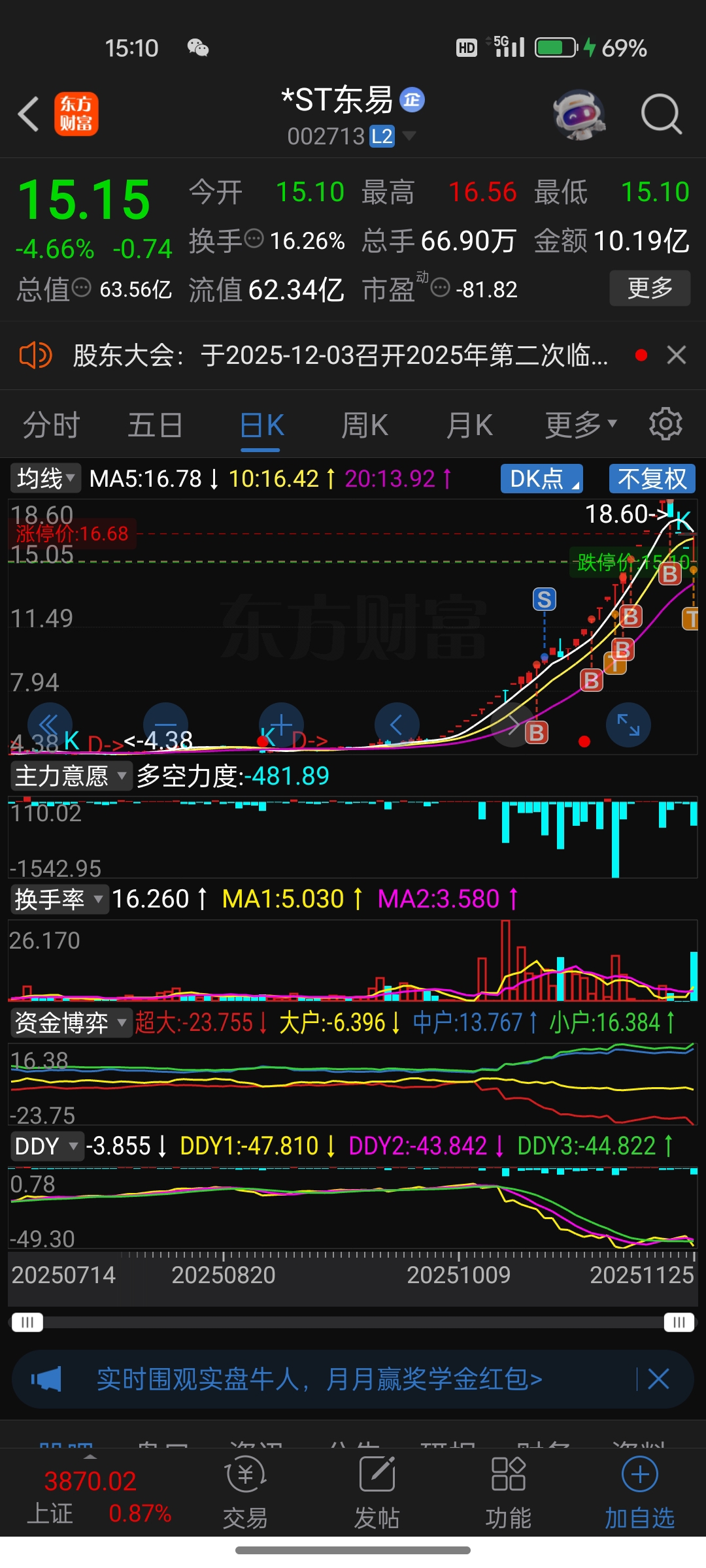Select the 日K tab
This screenshot has height=1568, width=706.
261,425
